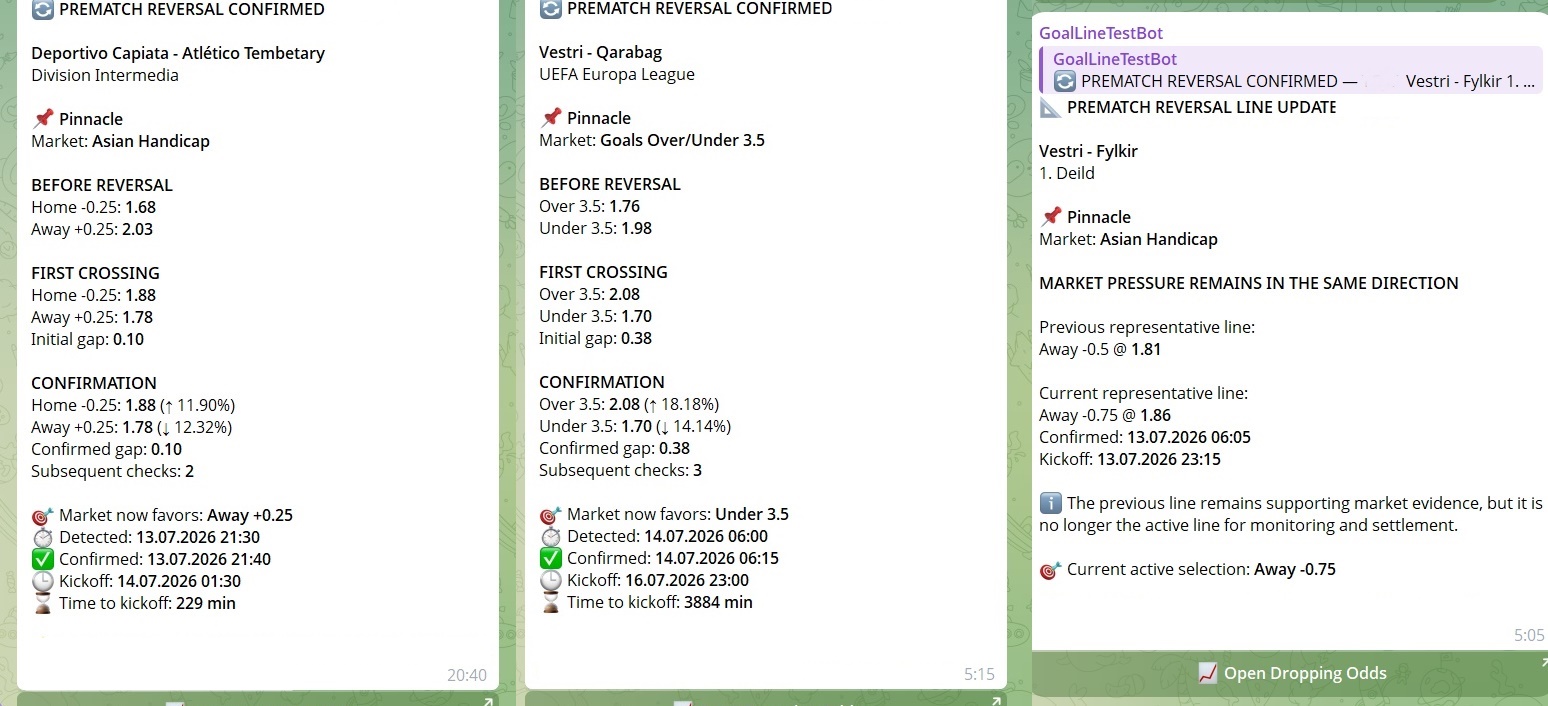Select 'Under 3.5: 1.98' line
This screenshot has width=1548, height=706.
click(x=595, y=228)
